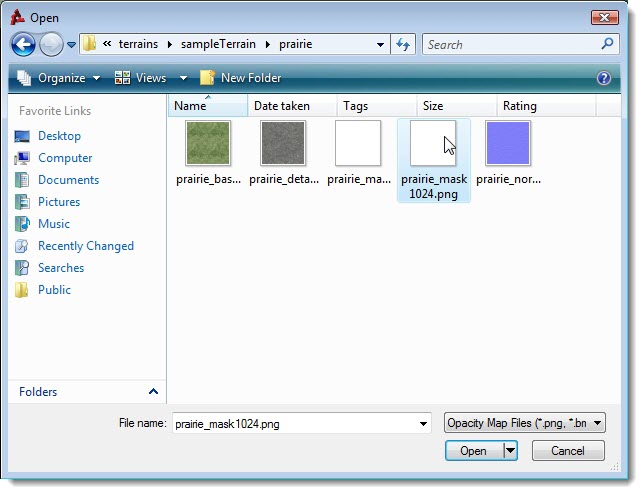The height and width of the screenshot is (494, 643).
Task: Sort by the Tags column header
Action: [x=376, y=106]
